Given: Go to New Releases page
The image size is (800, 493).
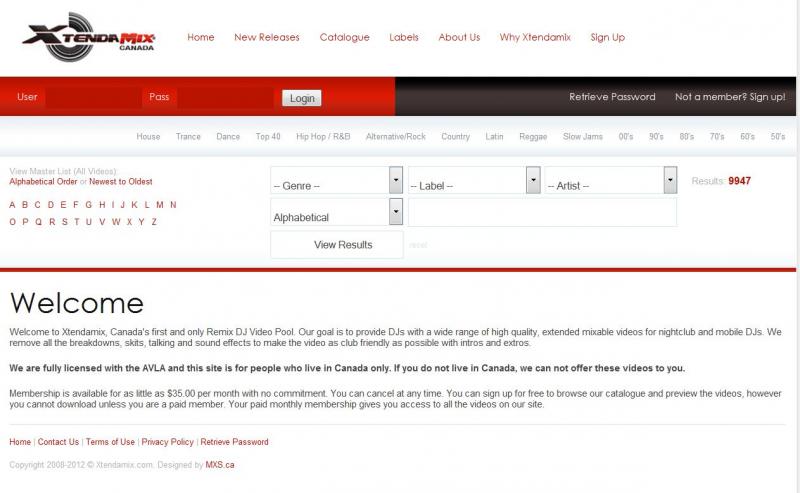Looking at the screenshot, I should coord(266,37).
